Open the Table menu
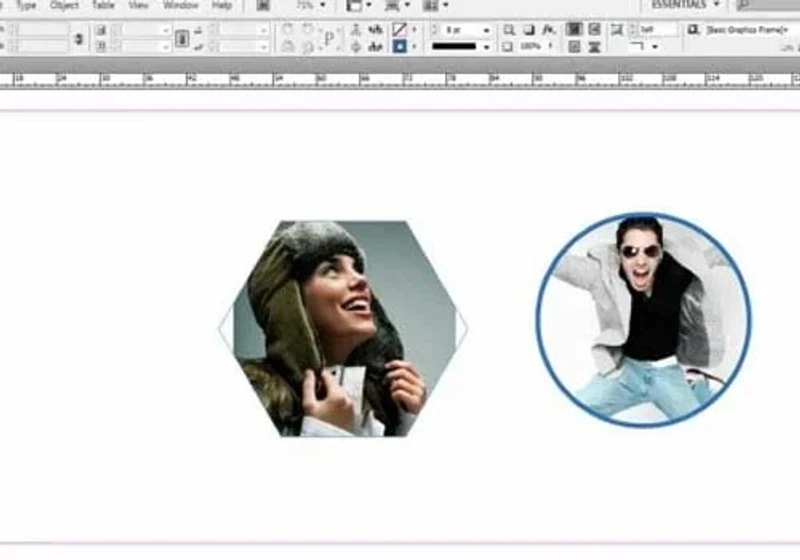Viewport: 800px width, 560px height. pos(103,5)
